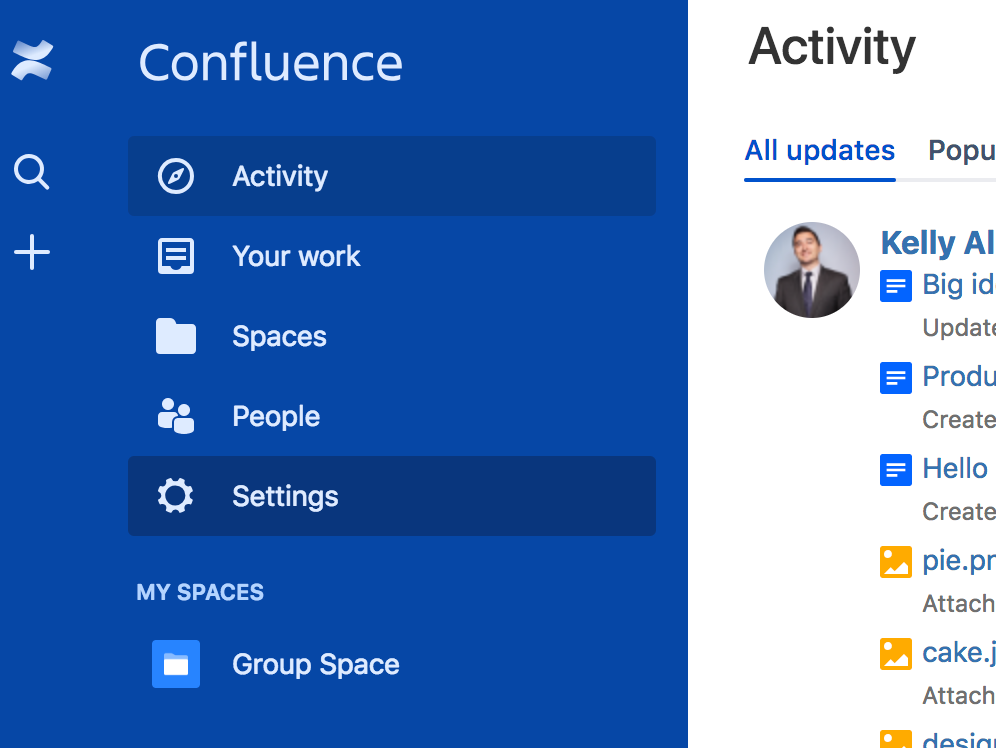Click the Group Space blue folder icon
This screenshot has height=748, width=996.
pyautogui.click(x=176, y=664)
